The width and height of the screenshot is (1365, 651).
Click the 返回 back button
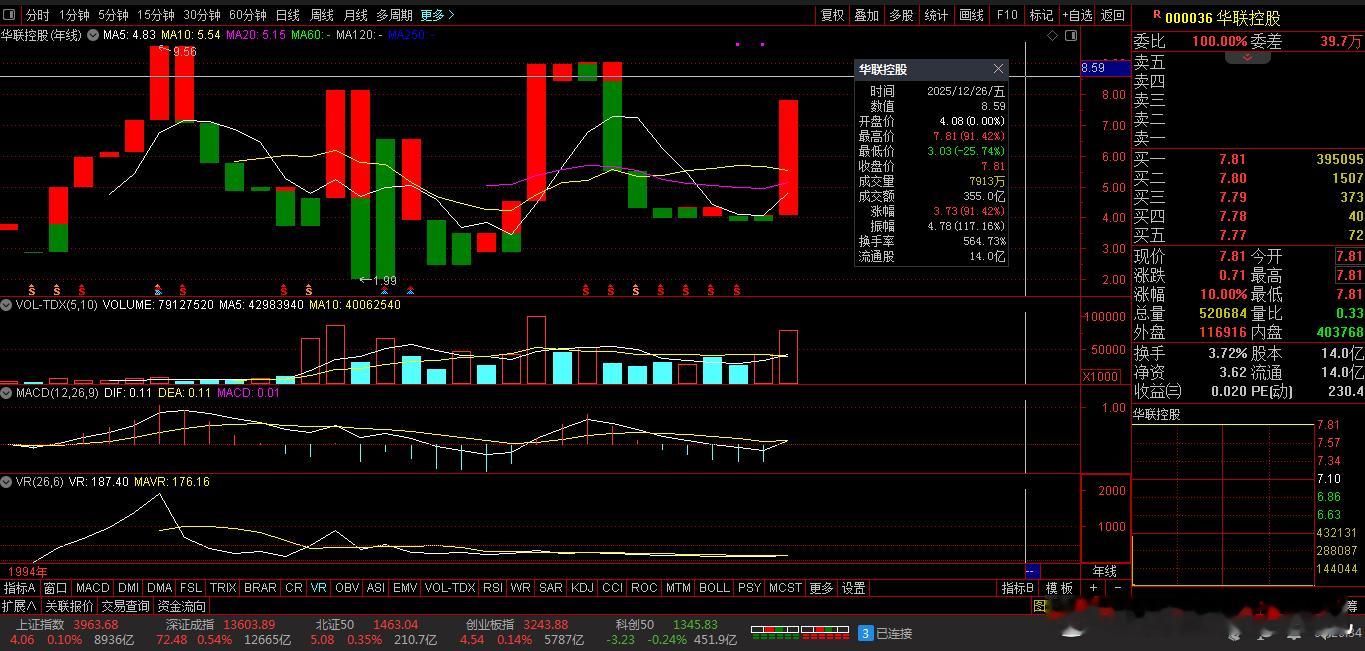point(1113,15)
